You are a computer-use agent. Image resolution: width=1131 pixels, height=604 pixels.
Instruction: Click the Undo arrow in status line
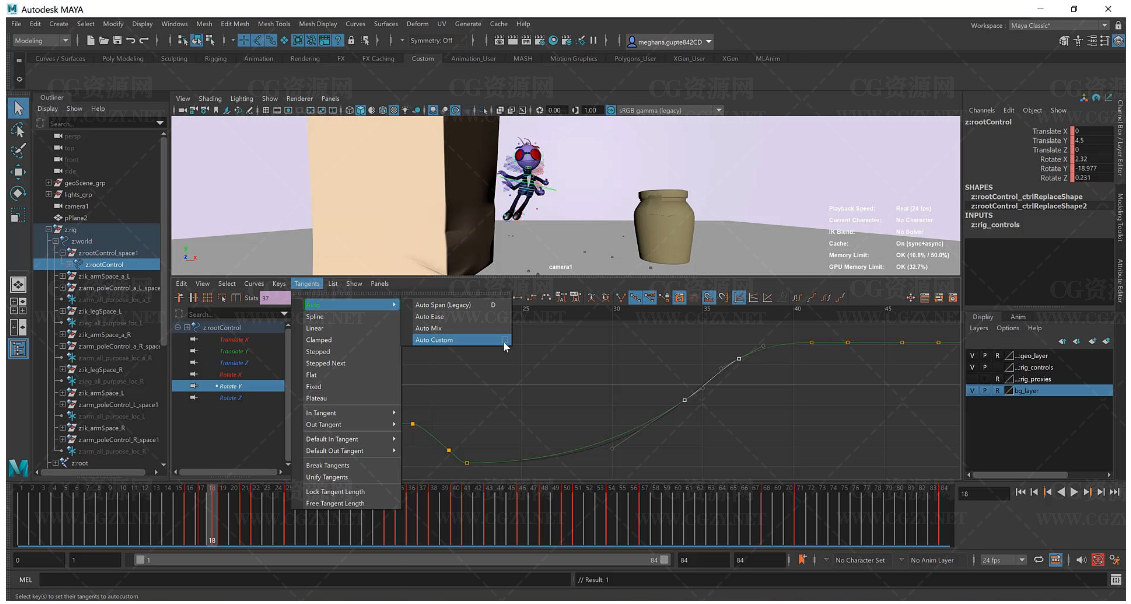131,41
